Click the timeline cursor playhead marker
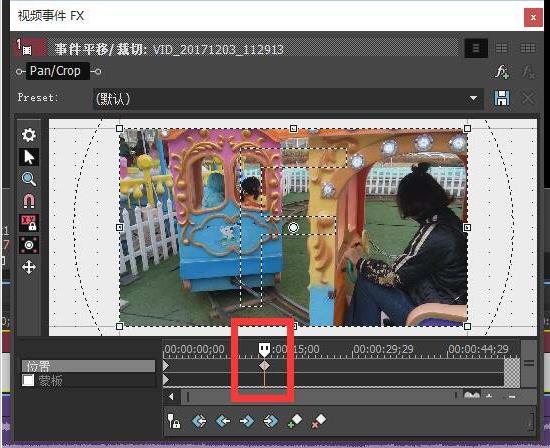550x448 pixels. [264, 349]
